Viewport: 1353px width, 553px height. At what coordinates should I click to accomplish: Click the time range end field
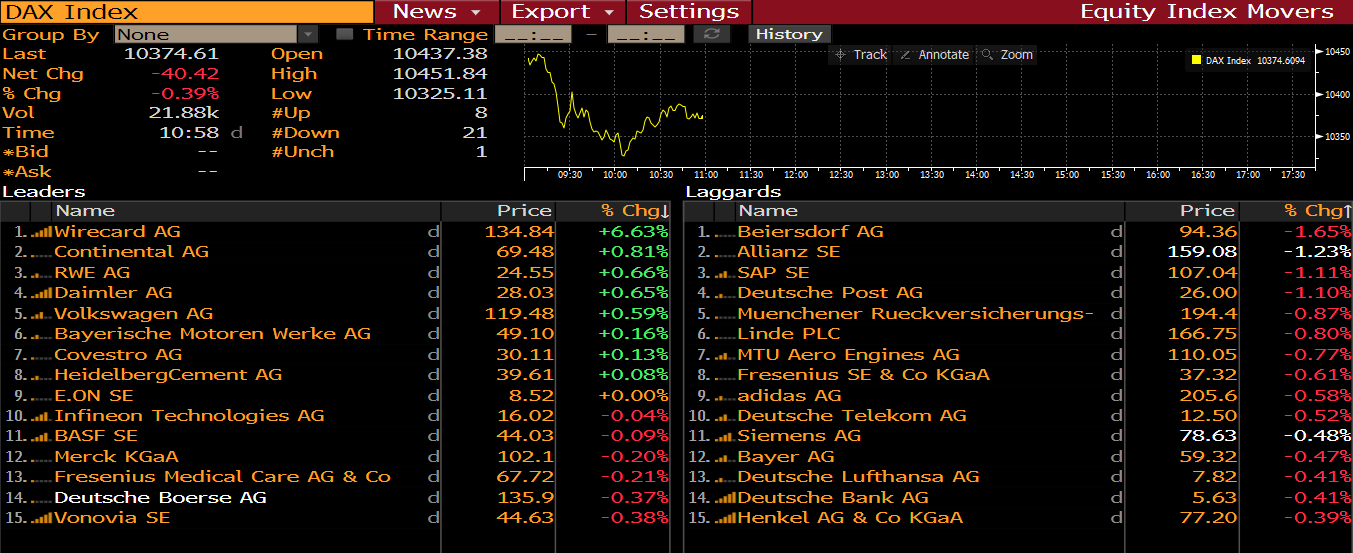646,34
